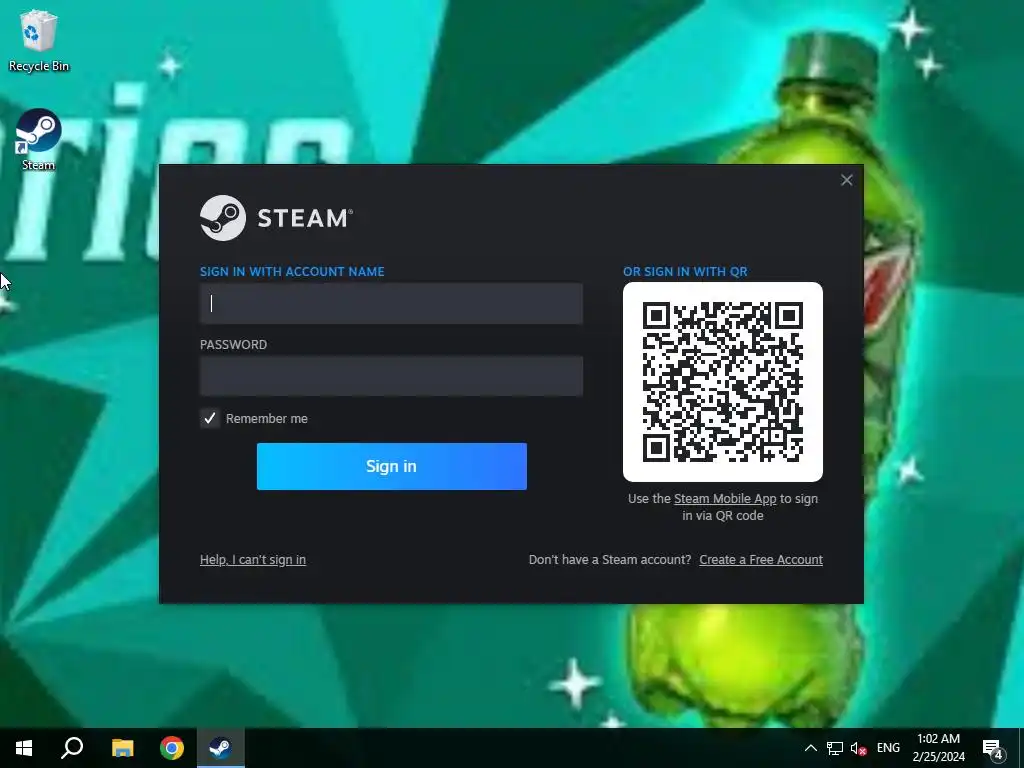1024x768 pixels.
Task: Open the Windows Start menu
Action: [24, 748]
